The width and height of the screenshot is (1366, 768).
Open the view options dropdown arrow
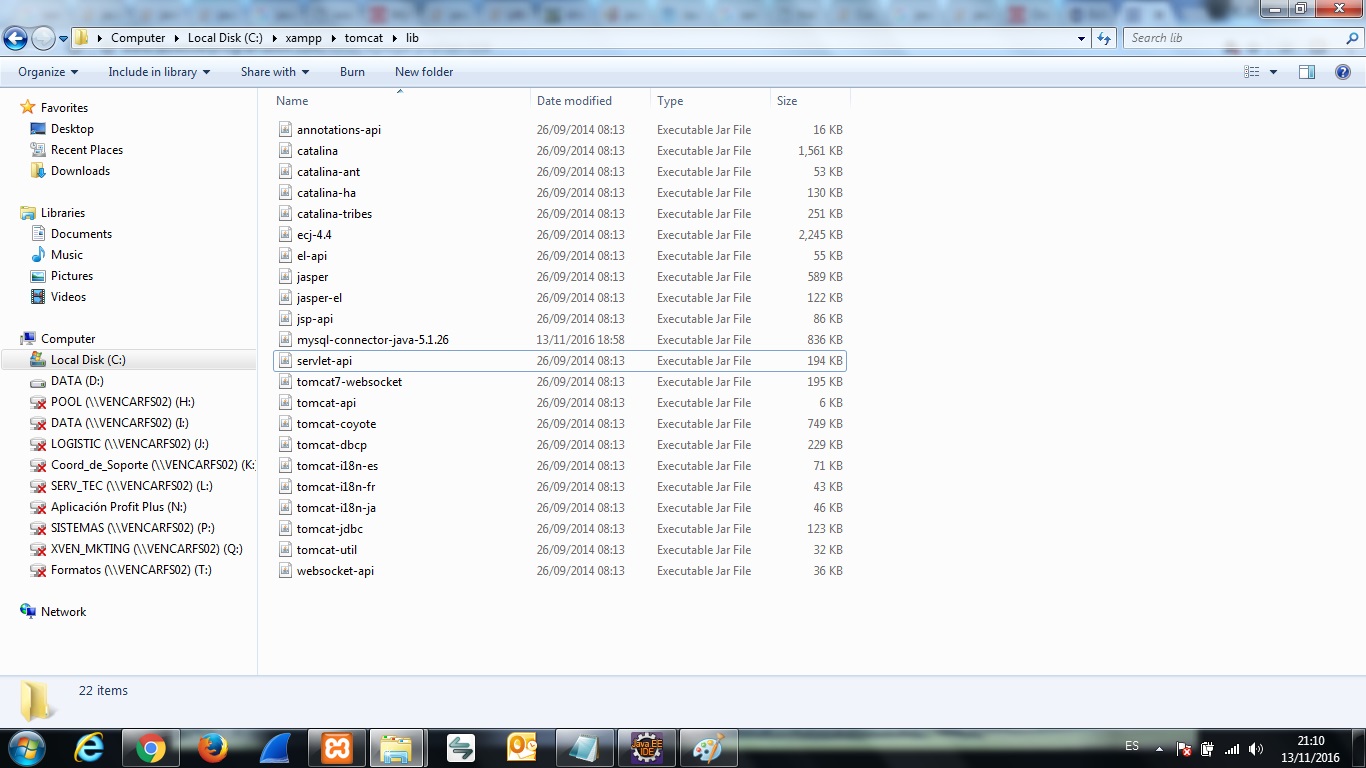(1273, 72)
